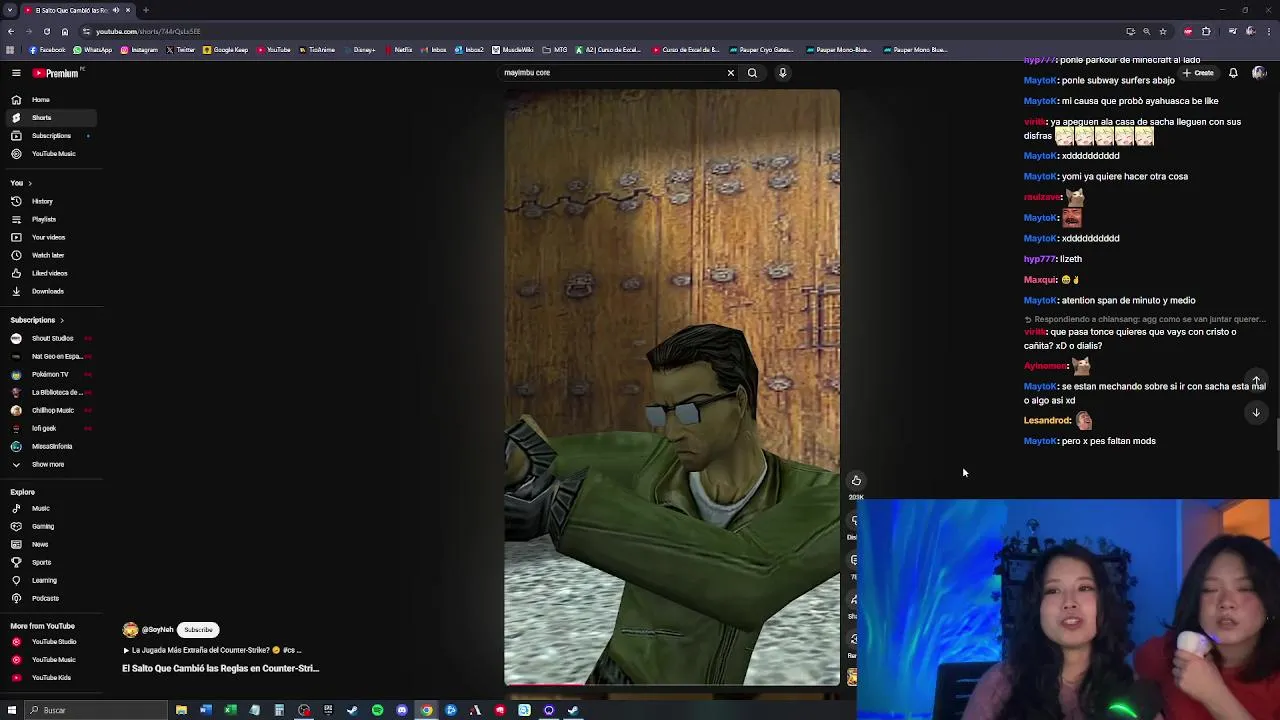Viewport: 1280px width, 720px height.
Task: Activate voice search microphone
Action: point(782,73)
